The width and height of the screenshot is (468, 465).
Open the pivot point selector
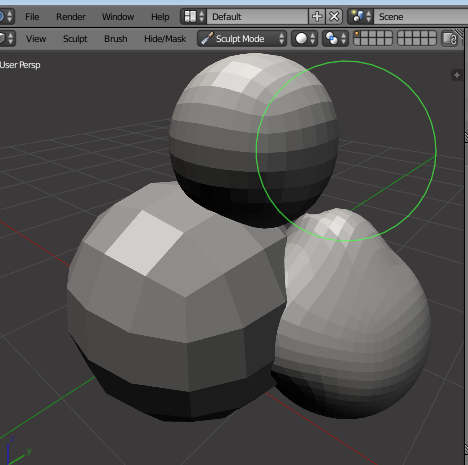(x=335, y=39)
